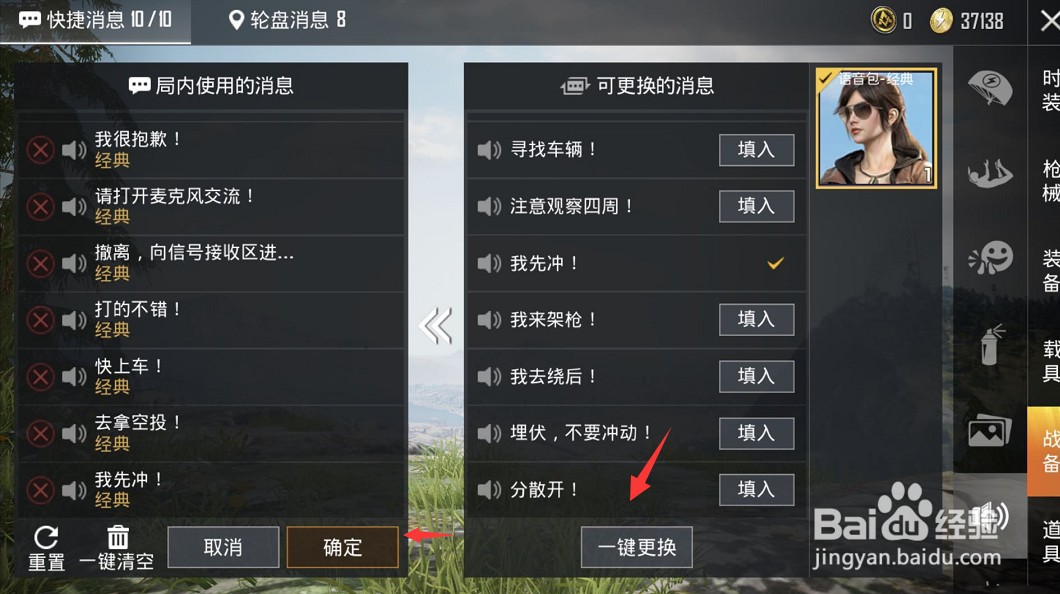The height and width of the screenshot is (594, 1060).
Task: Open the emote smiley icon in sidebar
Action: pyautogui.click(x=990, y=257)
